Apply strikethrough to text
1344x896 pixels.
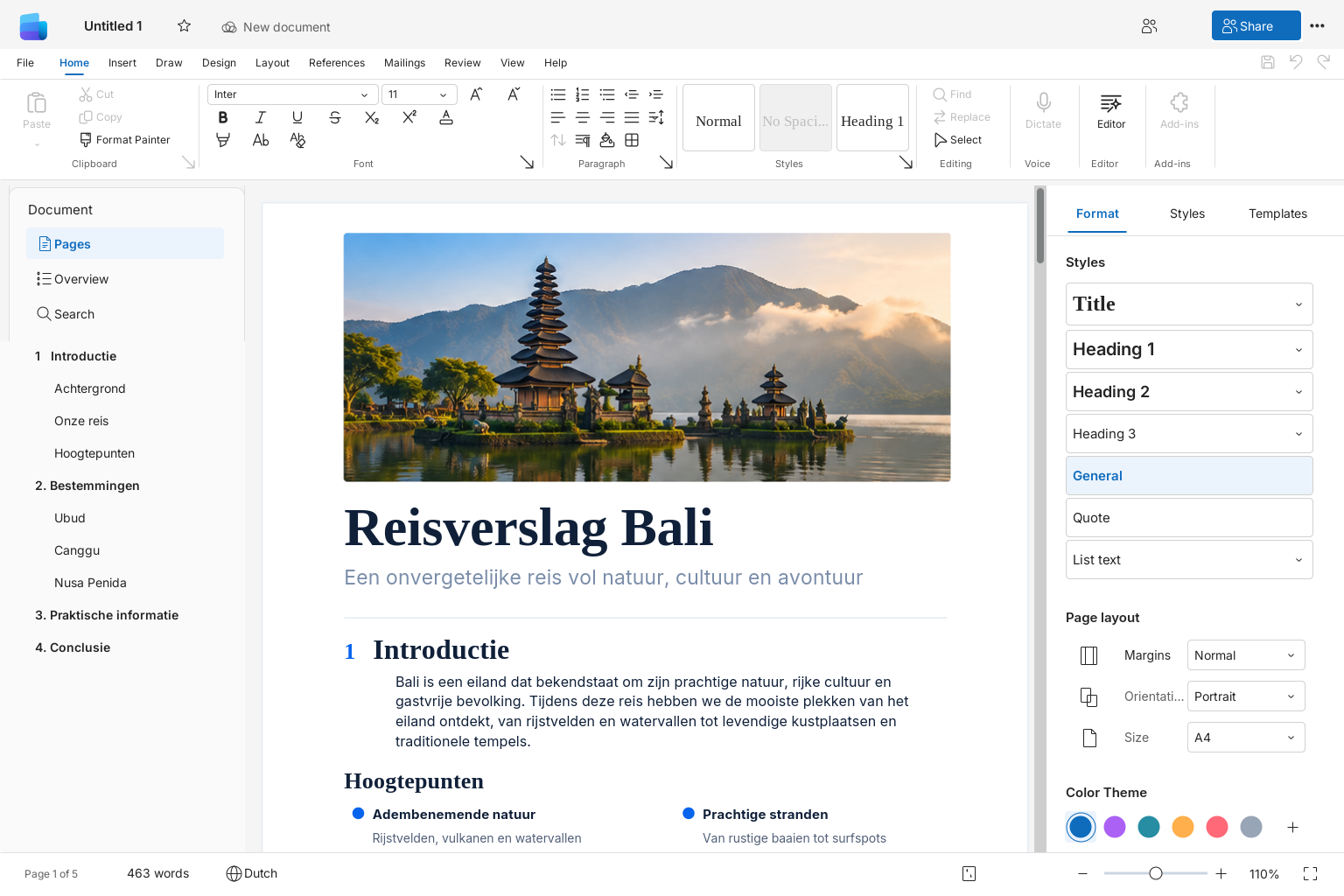coord(335,117)
